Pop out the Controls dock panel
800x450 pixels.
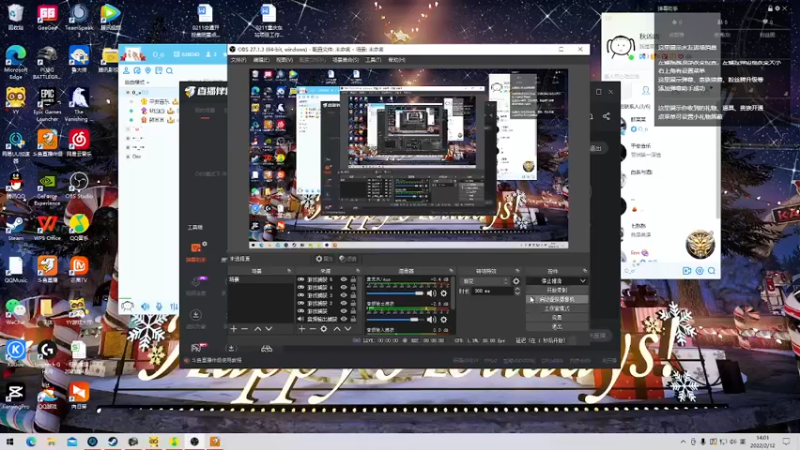point(585,271)
